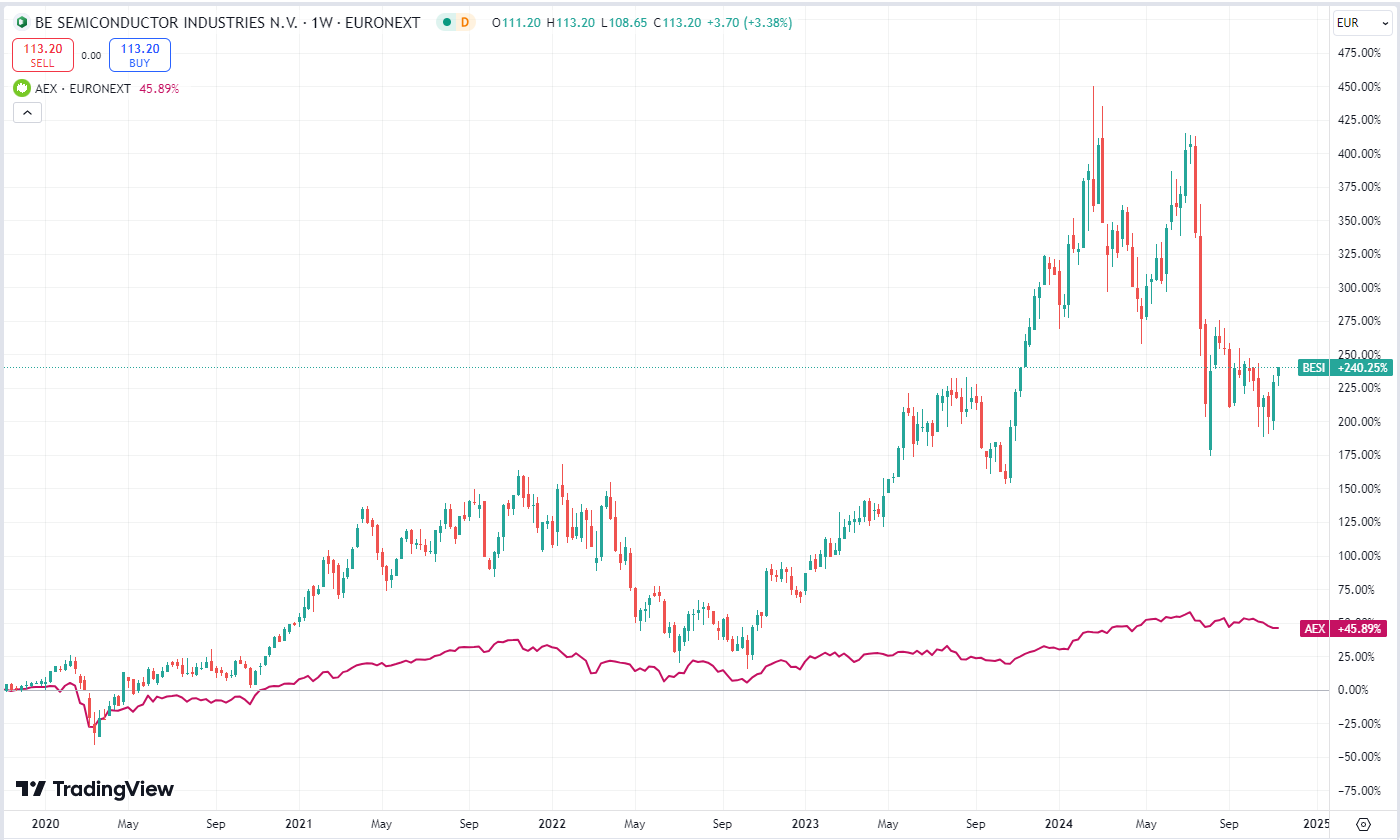Click the 2023 time axis label
The width and height of the screenshot is (1400, 840).
806,824
